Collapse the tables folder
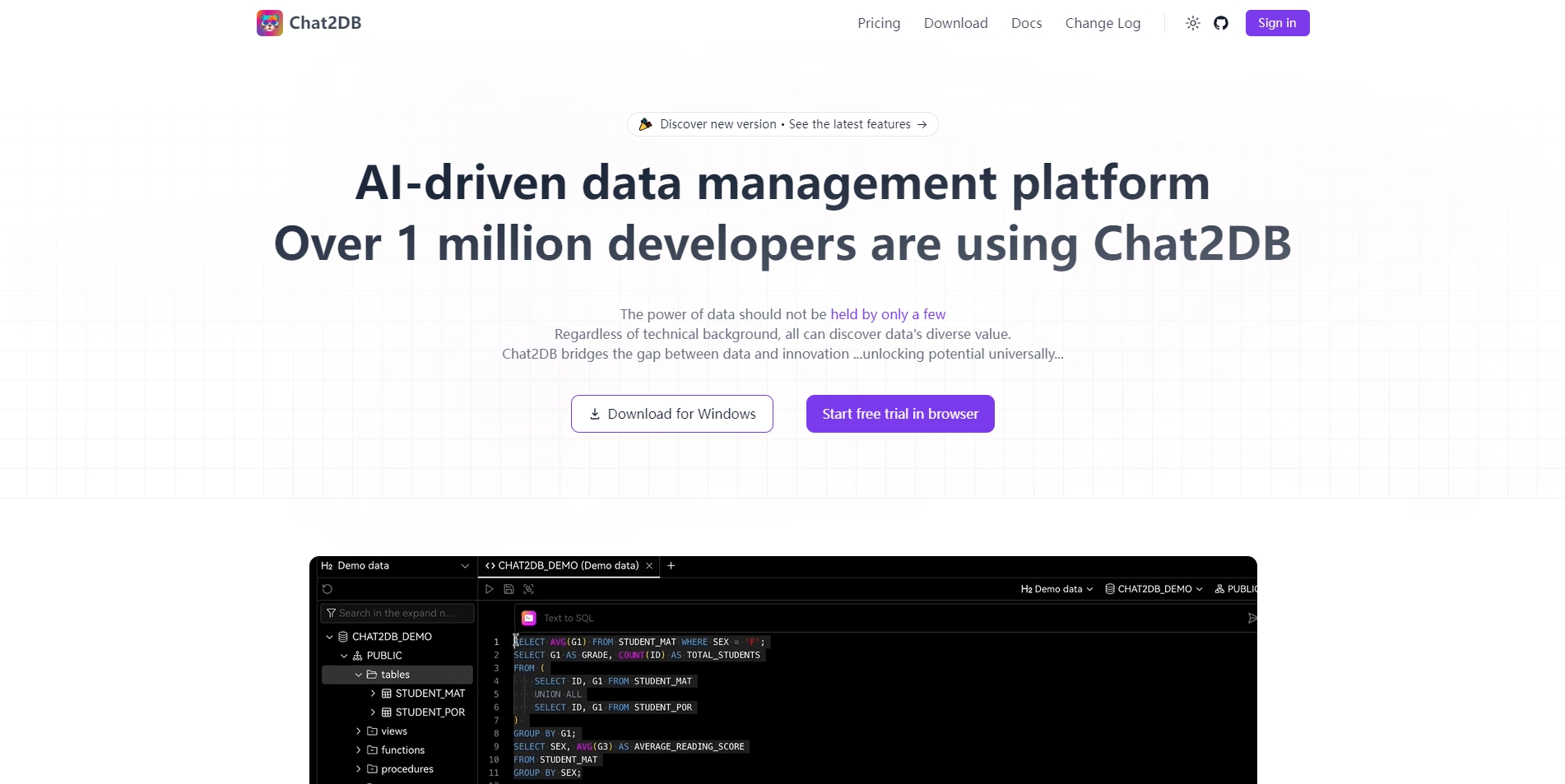This screenshot has height=784, width=1565. tap(359, 675)
